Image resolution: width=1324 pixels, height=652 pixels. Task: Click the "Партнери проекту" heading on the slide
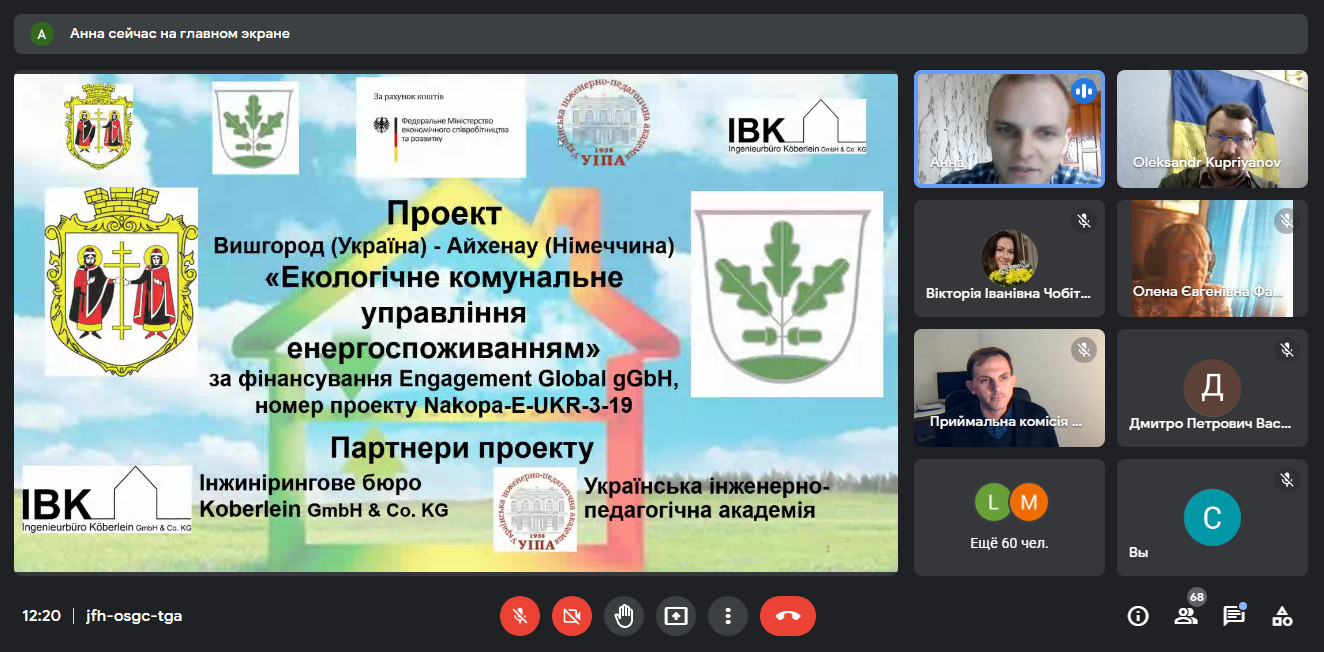pos(462,448)
